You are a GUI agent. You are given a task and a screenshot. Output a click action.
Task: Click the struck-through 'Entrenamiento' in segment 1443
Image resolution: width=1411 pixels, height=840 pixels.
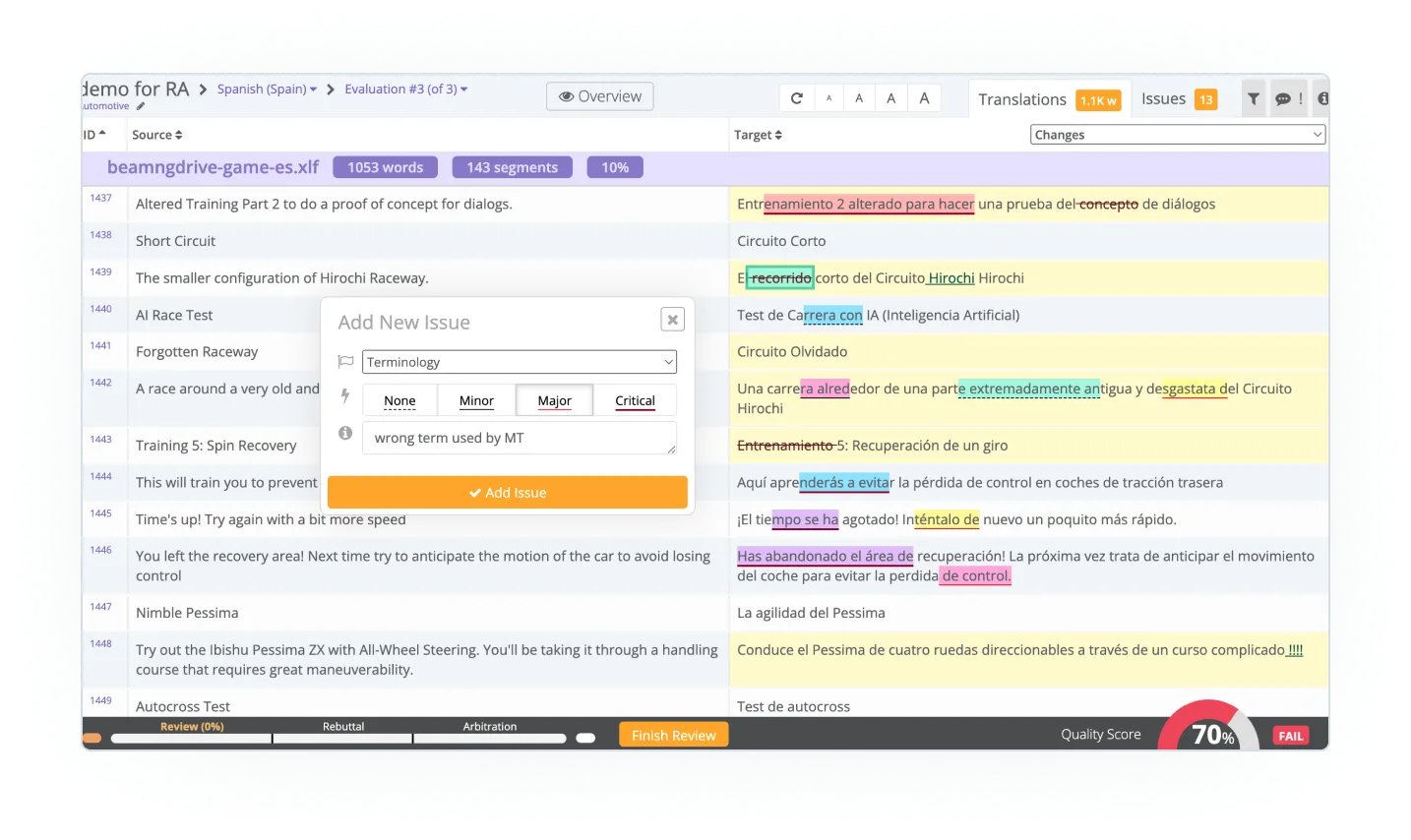(x=785, y=446)
